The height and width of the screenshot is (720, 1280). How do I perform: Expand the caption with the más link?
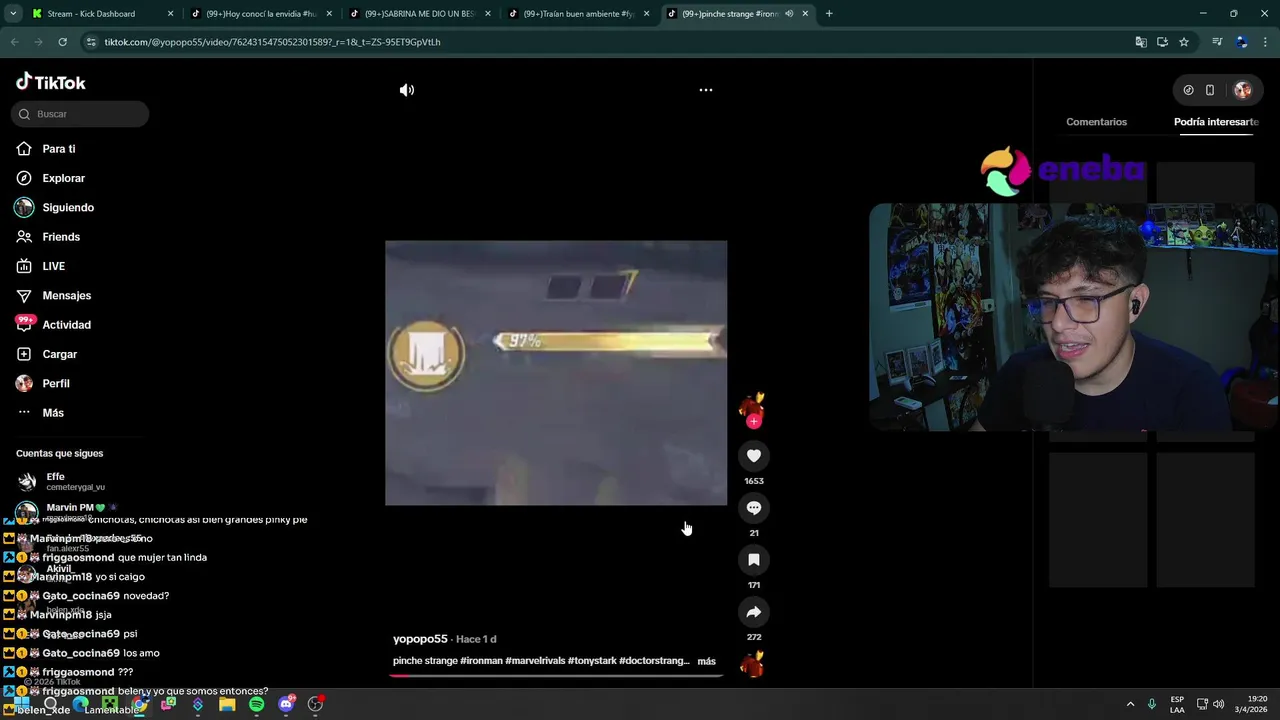(x=706, y=661)
